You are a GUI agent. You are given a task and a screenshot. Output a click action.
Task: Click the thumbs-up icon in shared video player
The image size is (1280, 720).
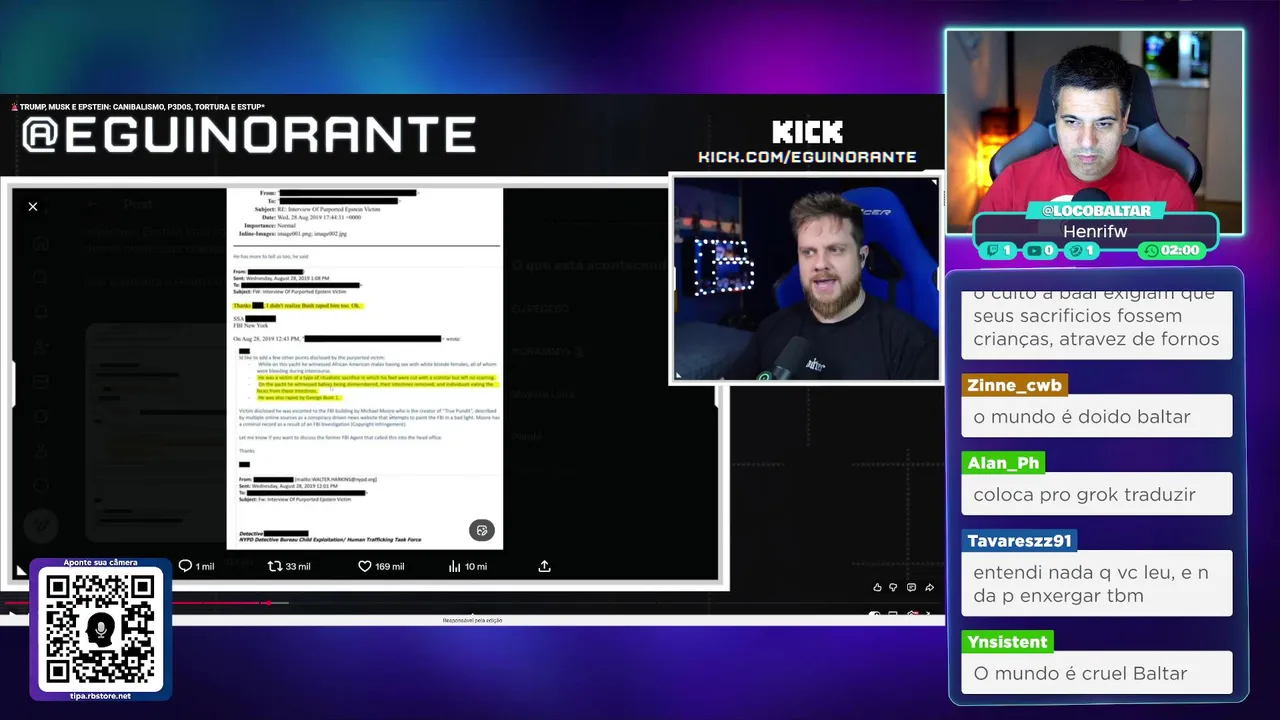point(877,587)
